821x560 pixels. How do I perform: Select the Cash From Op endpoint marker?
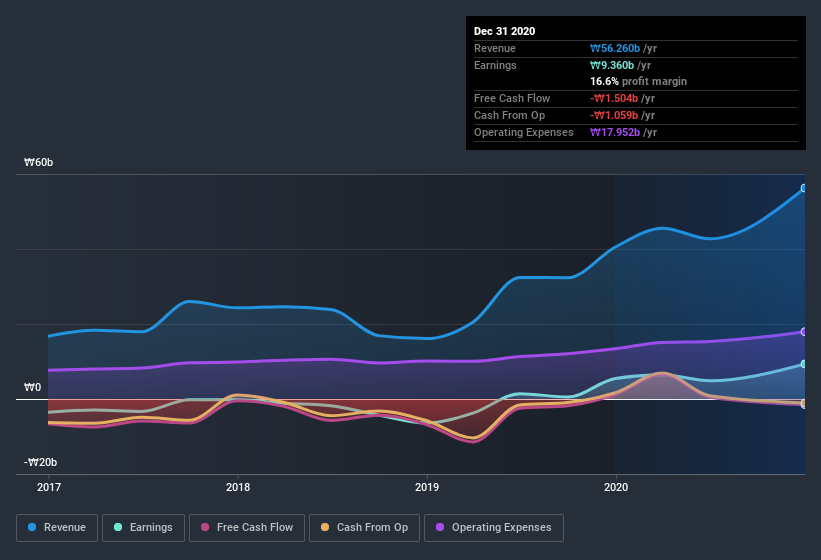pyautogui.click(x=803, y=403)
